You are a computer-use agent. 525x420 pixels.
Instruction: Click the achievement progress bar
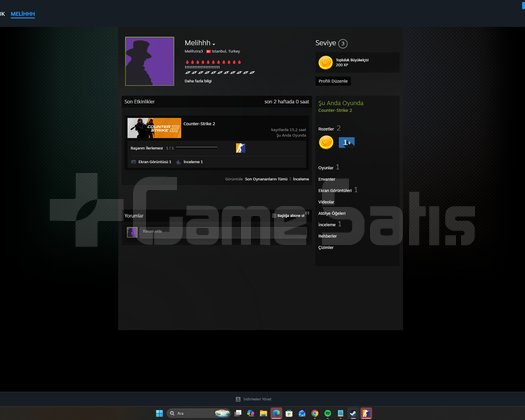click(197, 147)
